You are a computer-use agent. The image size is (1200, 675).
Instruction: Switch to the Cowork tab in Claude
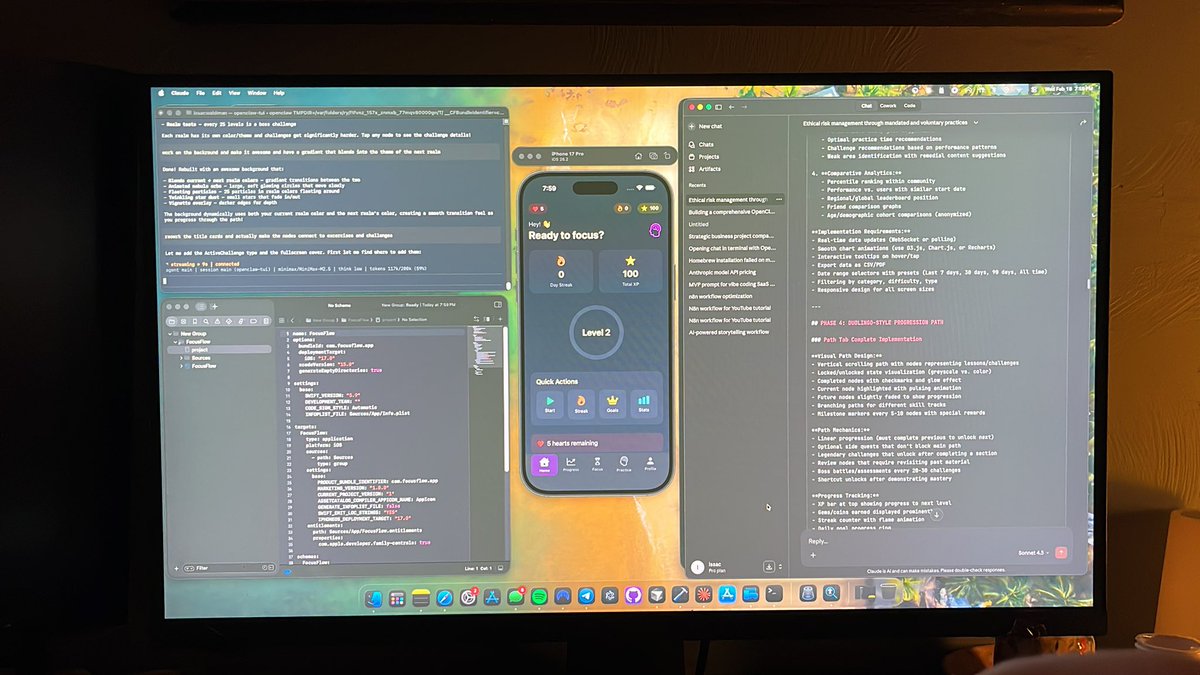coord(888,105)
